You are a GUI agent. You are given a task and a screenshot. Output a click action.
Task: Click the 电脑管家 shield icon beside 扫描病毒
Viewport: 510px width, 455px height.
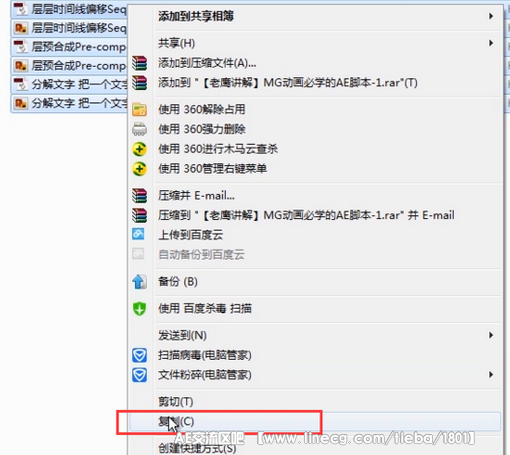click(139, 355)
